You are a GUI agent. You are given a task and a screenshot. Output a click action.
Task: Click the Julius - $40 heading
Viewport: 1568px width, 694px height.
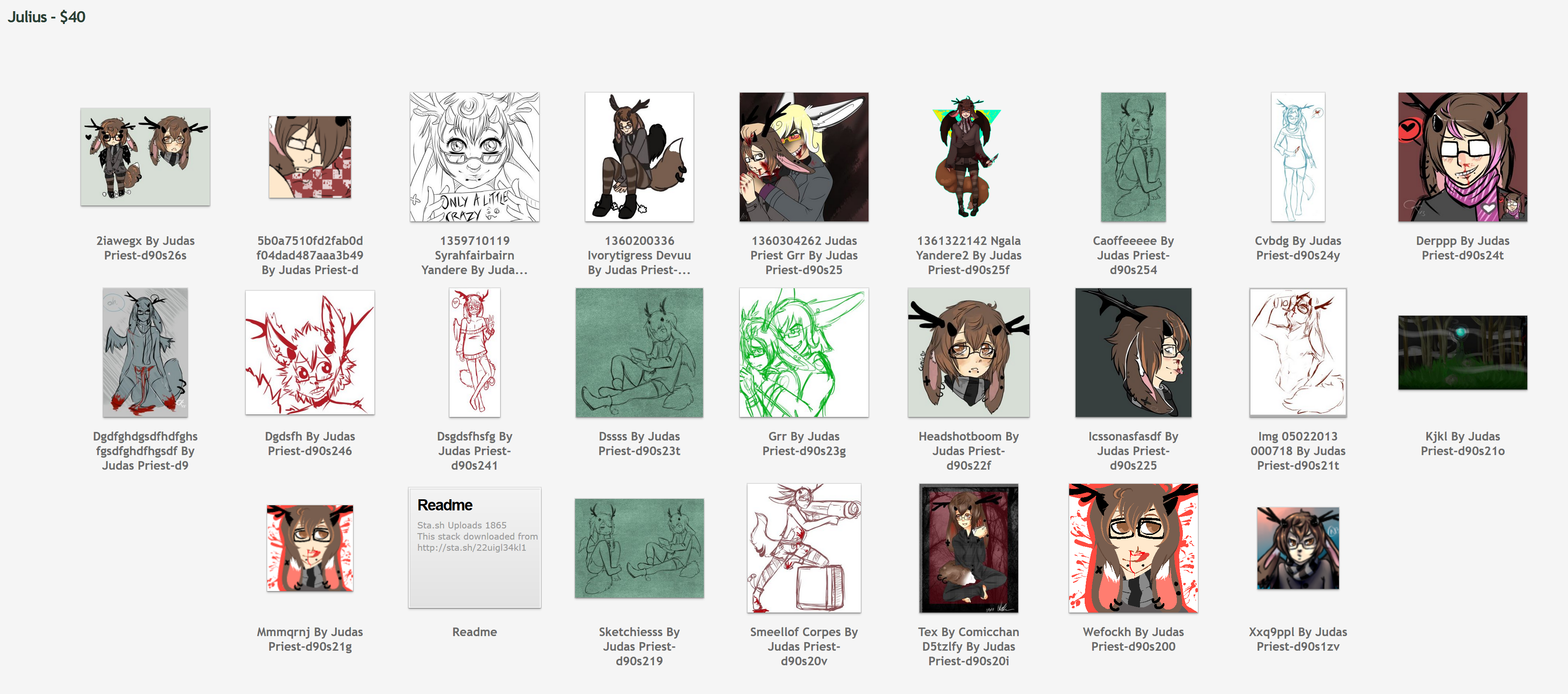point(46,16)
